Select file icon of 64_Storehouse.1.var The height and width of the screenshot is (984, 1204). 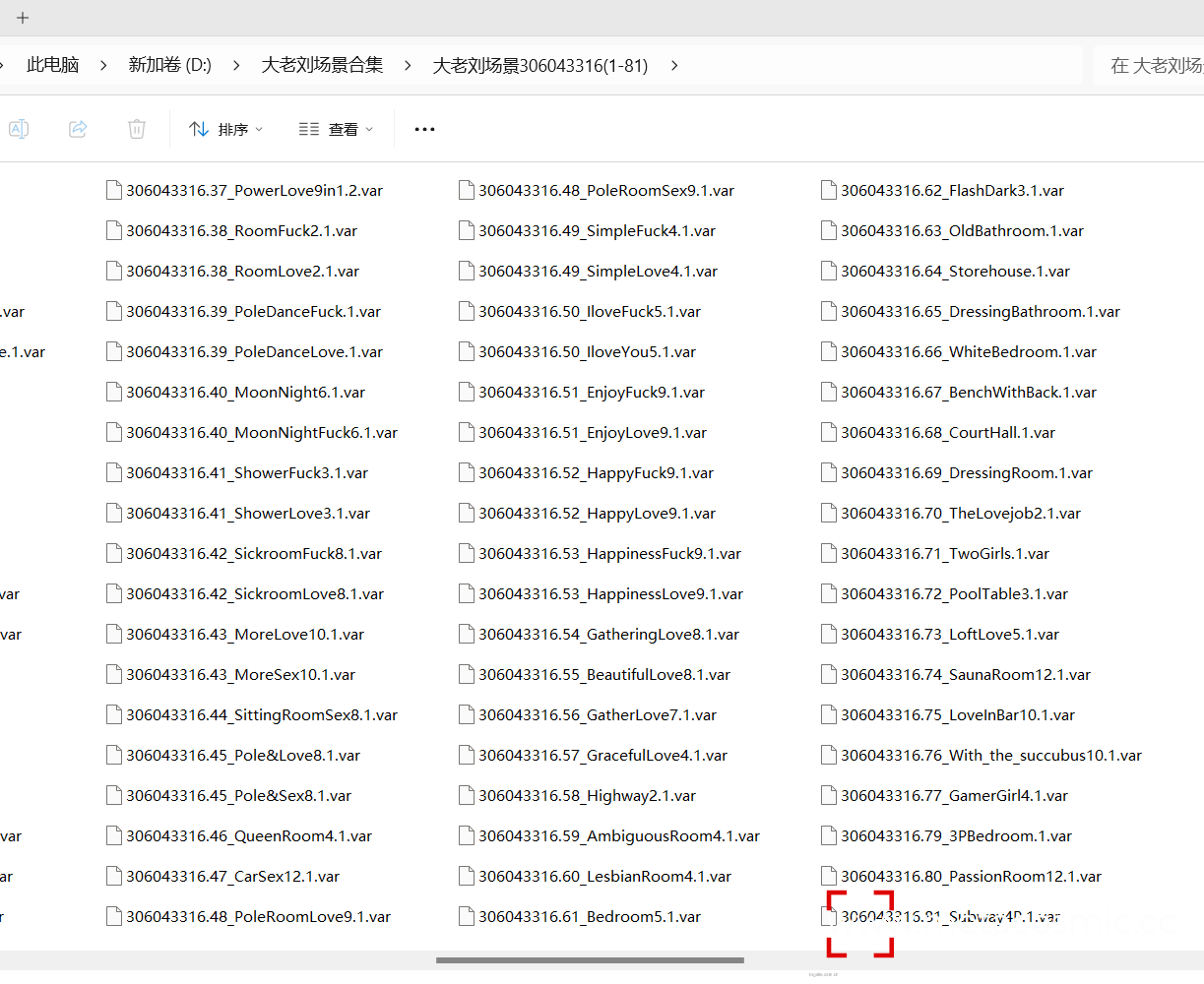pyautogui.click(x=829, y=271)
